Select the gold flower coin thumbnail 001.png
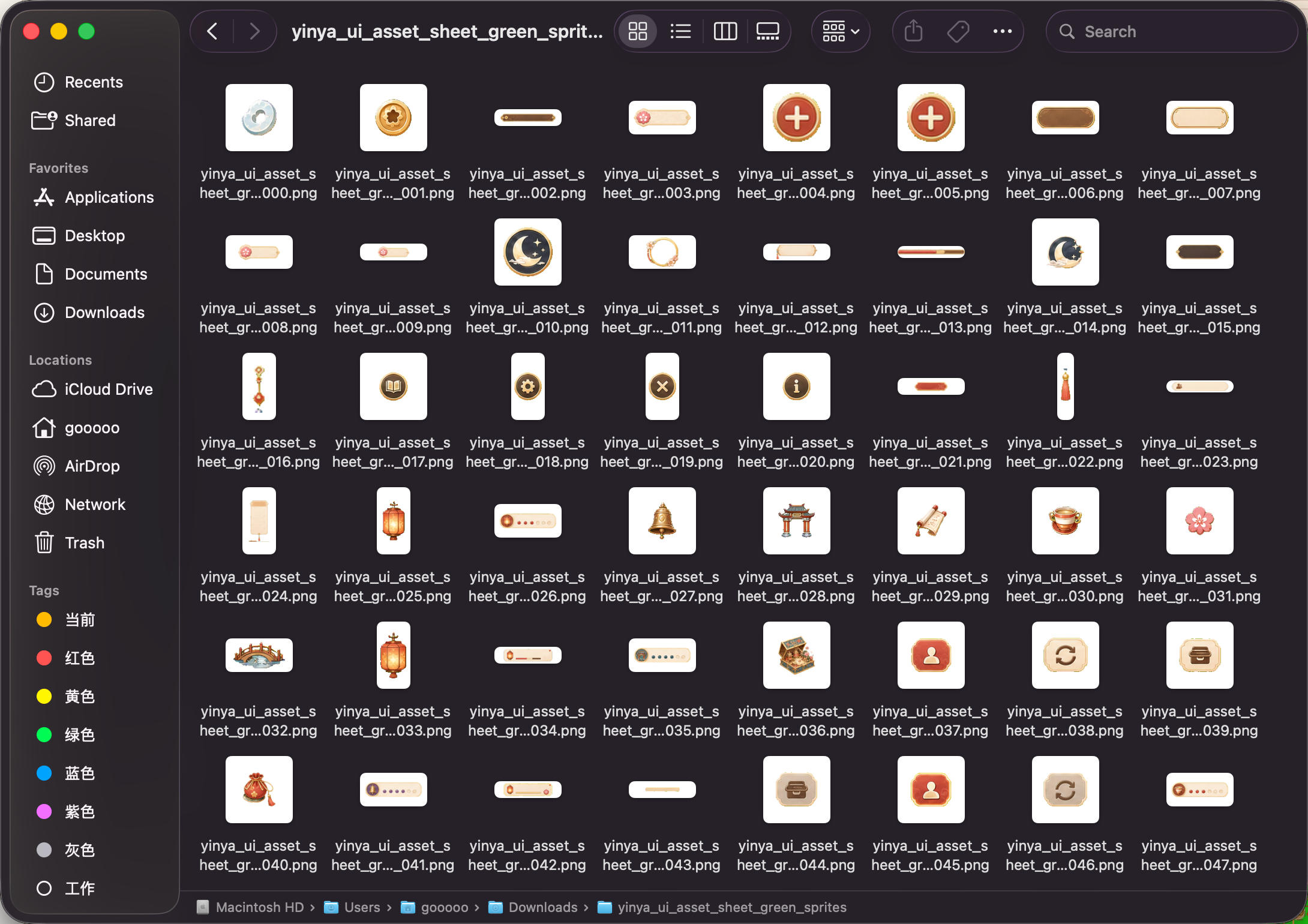 point(394,118)
